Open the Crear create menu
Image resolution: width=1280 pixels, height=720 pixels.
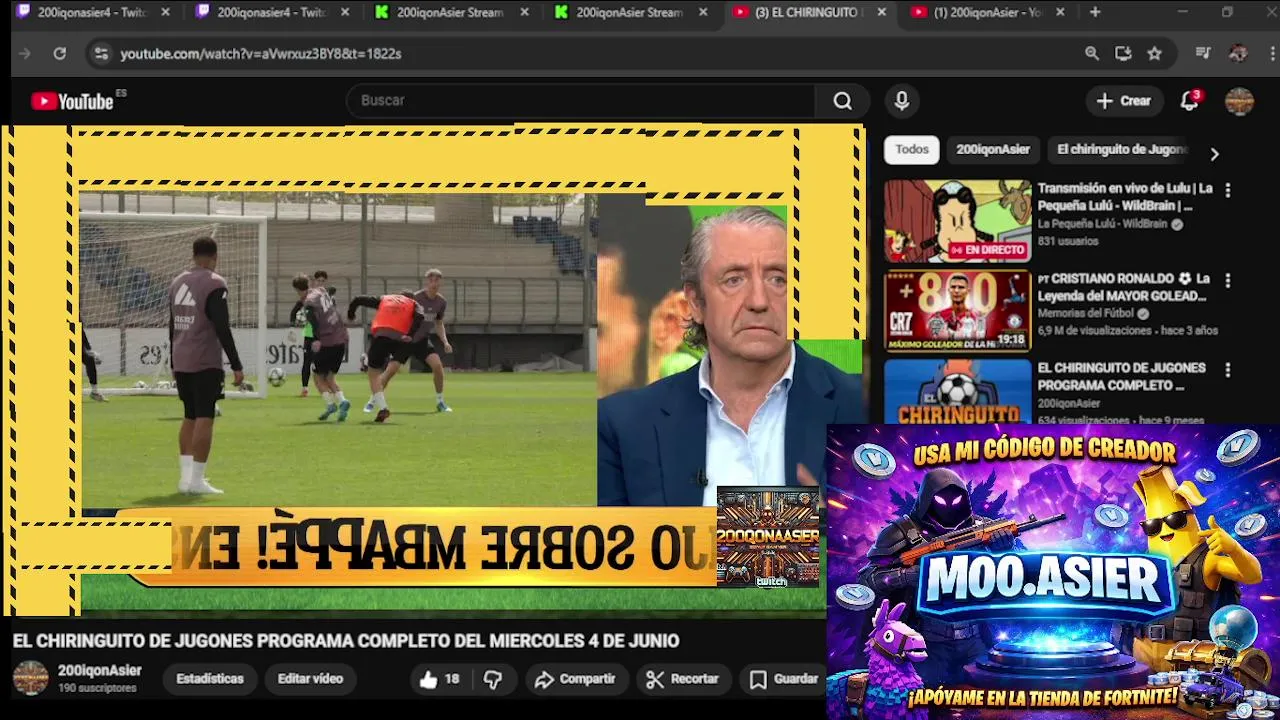pyautogui.click(x=1124, y=101)
